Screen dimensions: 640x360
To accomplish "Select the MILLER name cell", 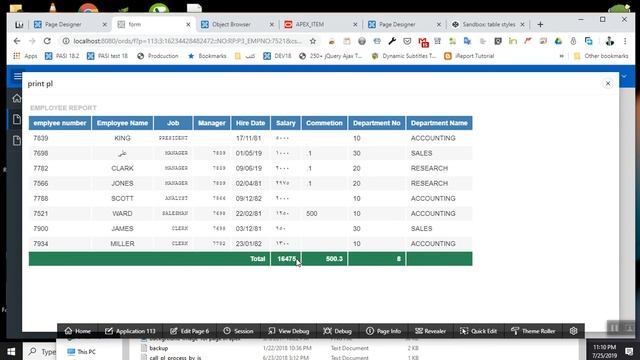I will [x=122, y=244].
